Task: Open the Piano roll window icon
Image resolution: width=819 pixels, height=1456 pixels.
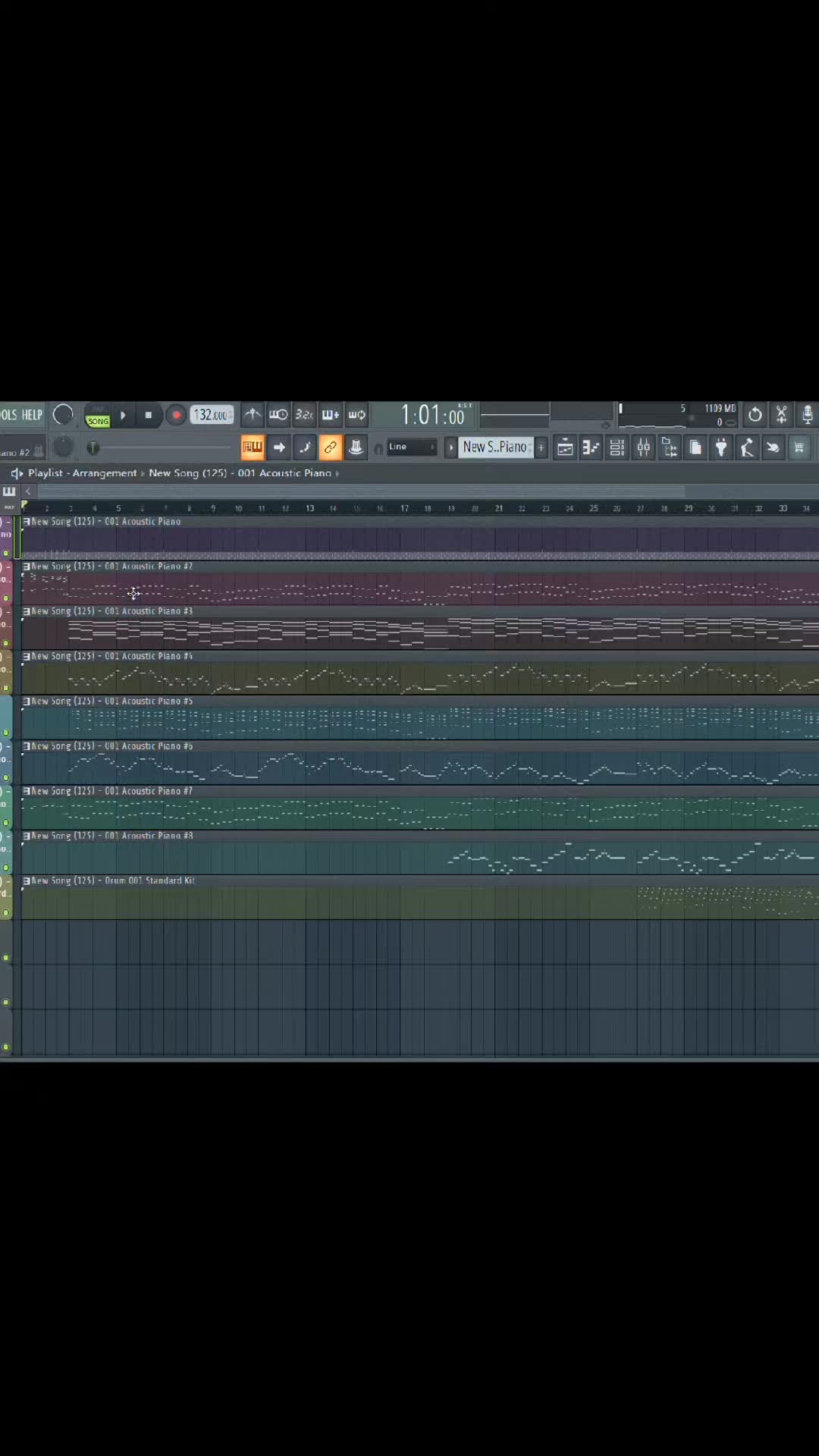Action: pyautogui.click(x=591, y=447)
